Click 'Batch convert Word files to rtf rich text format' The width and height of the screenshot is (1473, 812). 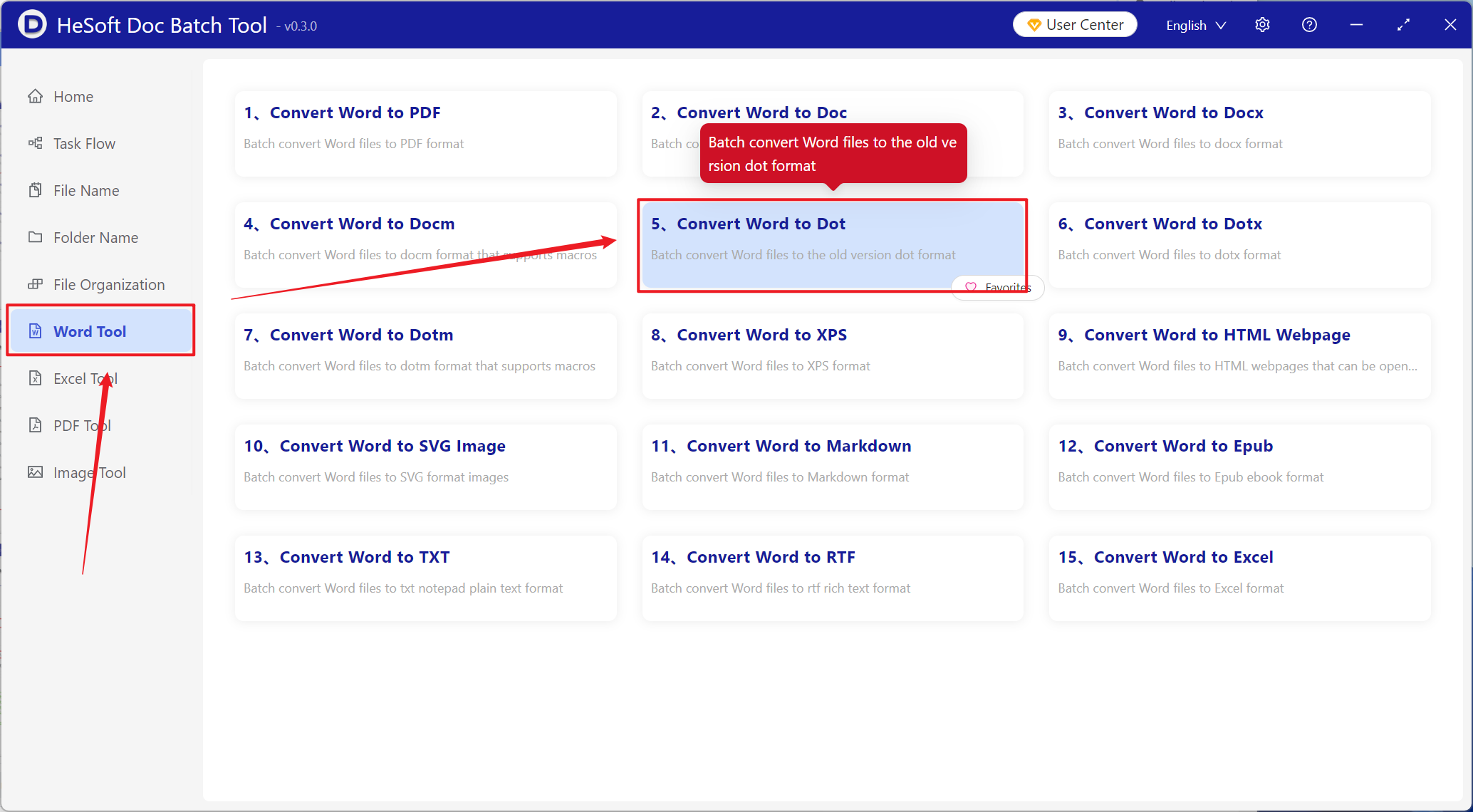pyautogui.click(x=780, y=588)
